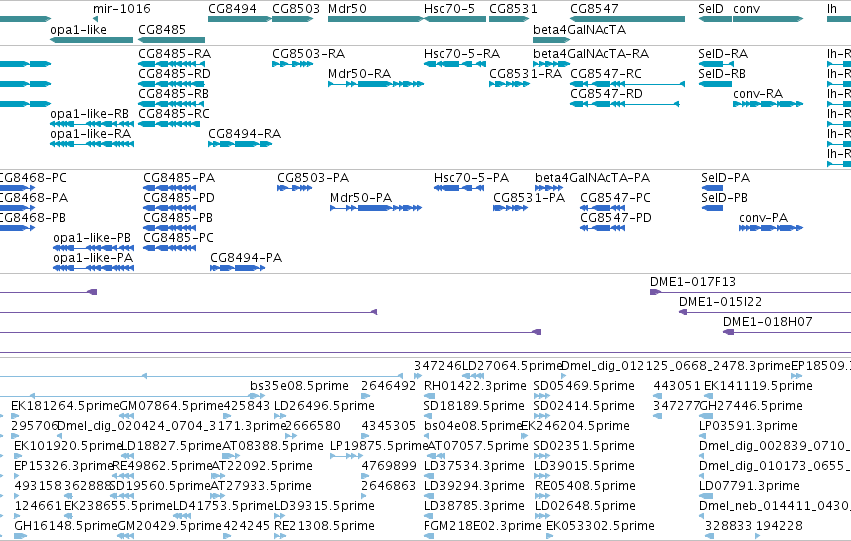Click the SelD-RB transcript
The width and height of the screenshot is (851, 541).
click(715, 84)
